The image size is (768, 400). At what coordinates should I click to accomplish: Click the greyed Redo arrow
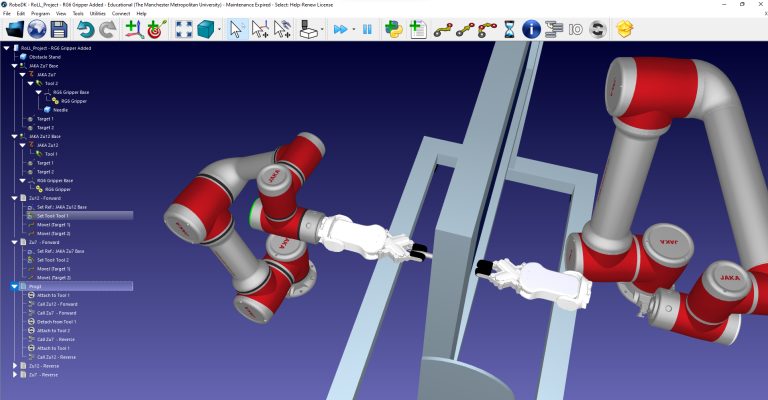click(108, 29)
